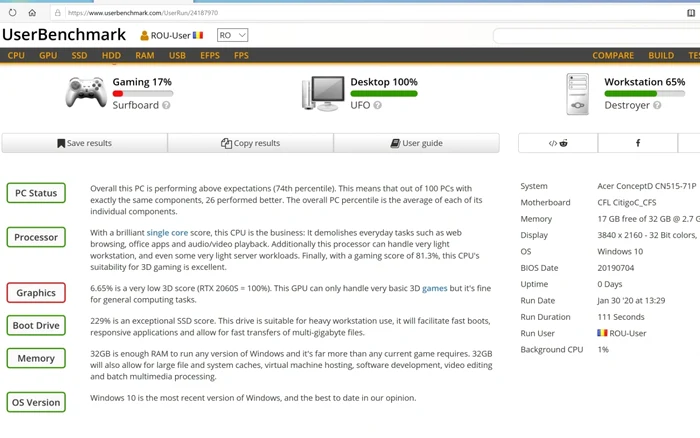700x438 pixels.
Task: View site security via the lock icon
Action: 58,13
